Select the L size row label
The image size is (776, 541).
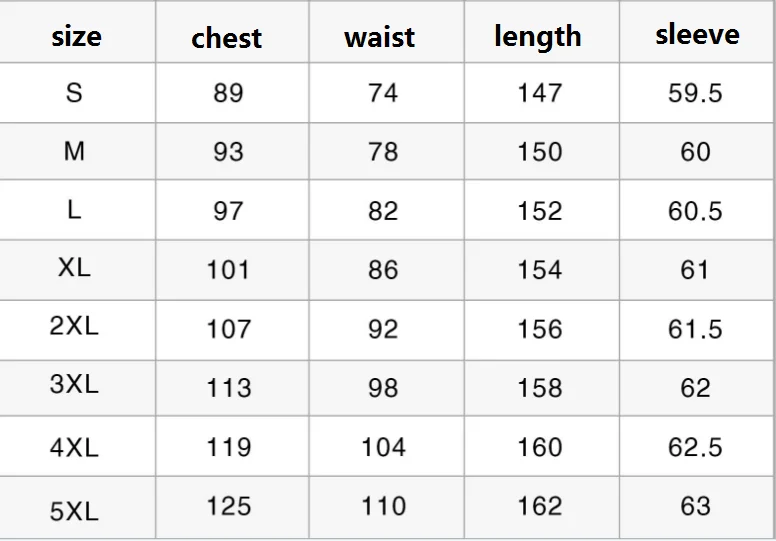[x=74, y=210]
